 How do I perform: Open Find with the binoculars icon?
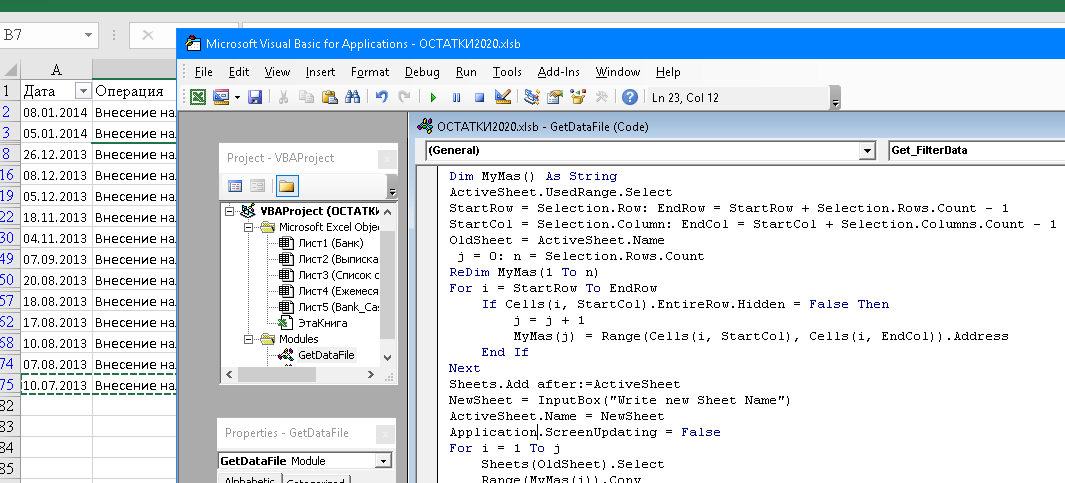(x=352, y=97)
